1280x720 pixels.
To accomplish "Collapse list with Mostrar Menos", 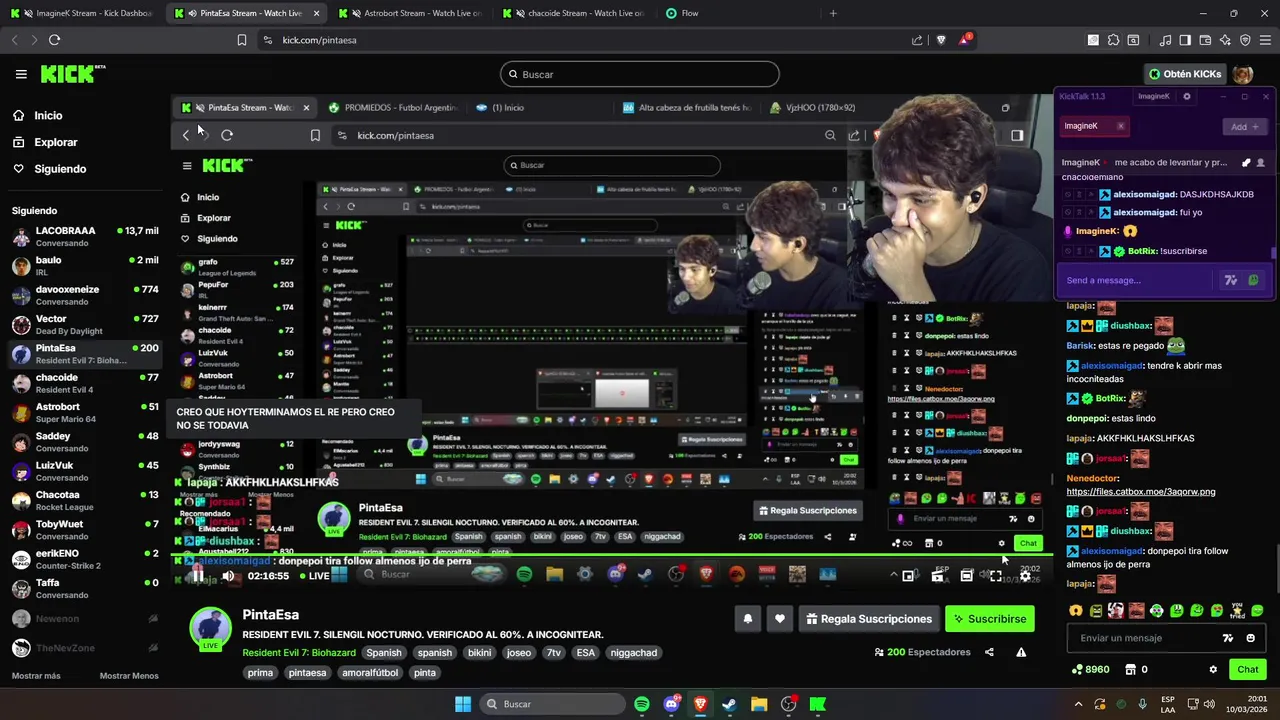I will (129, 676).
